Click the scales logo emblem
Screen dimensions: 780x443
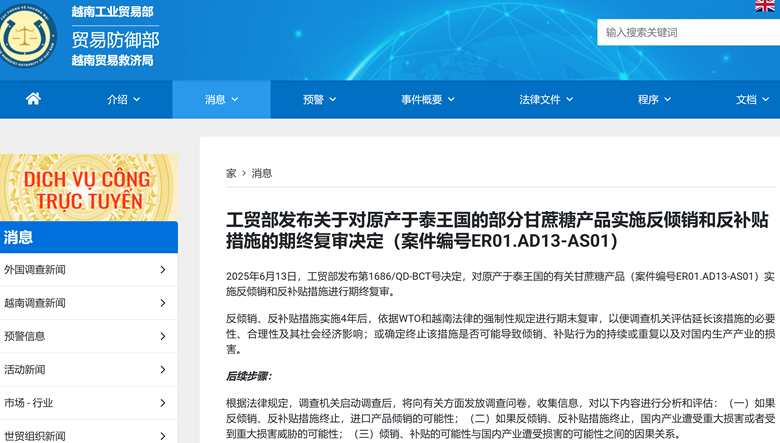click(25, 37)
